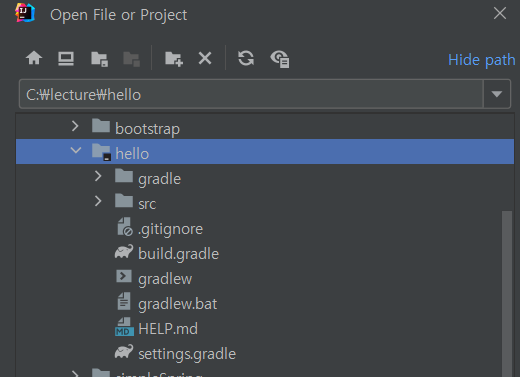Delete the selected item
This screenshot has height=377, width=520.
point(205,58)
